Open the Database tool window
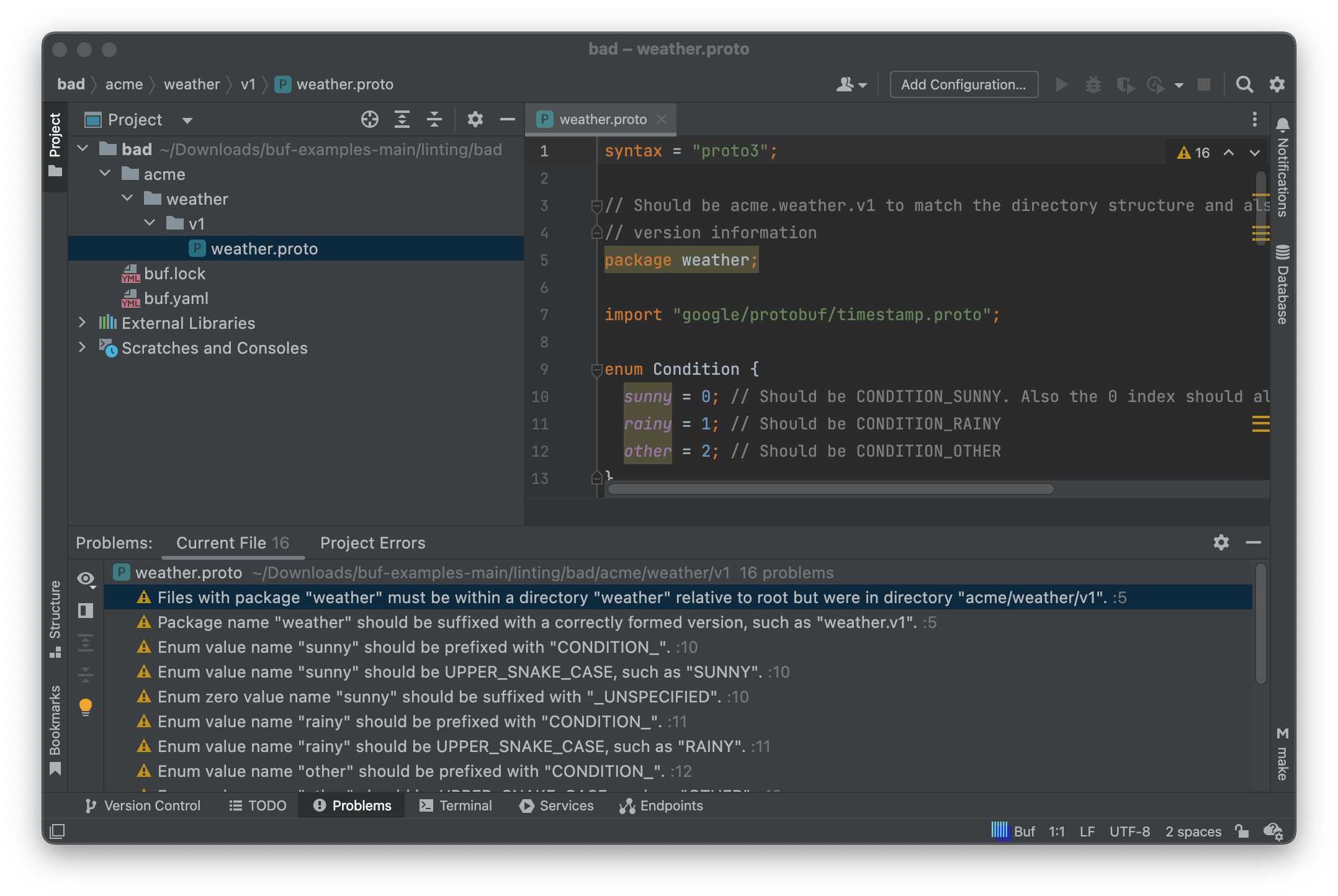This screenshot has width=1338, height=896. point(1281,285)
